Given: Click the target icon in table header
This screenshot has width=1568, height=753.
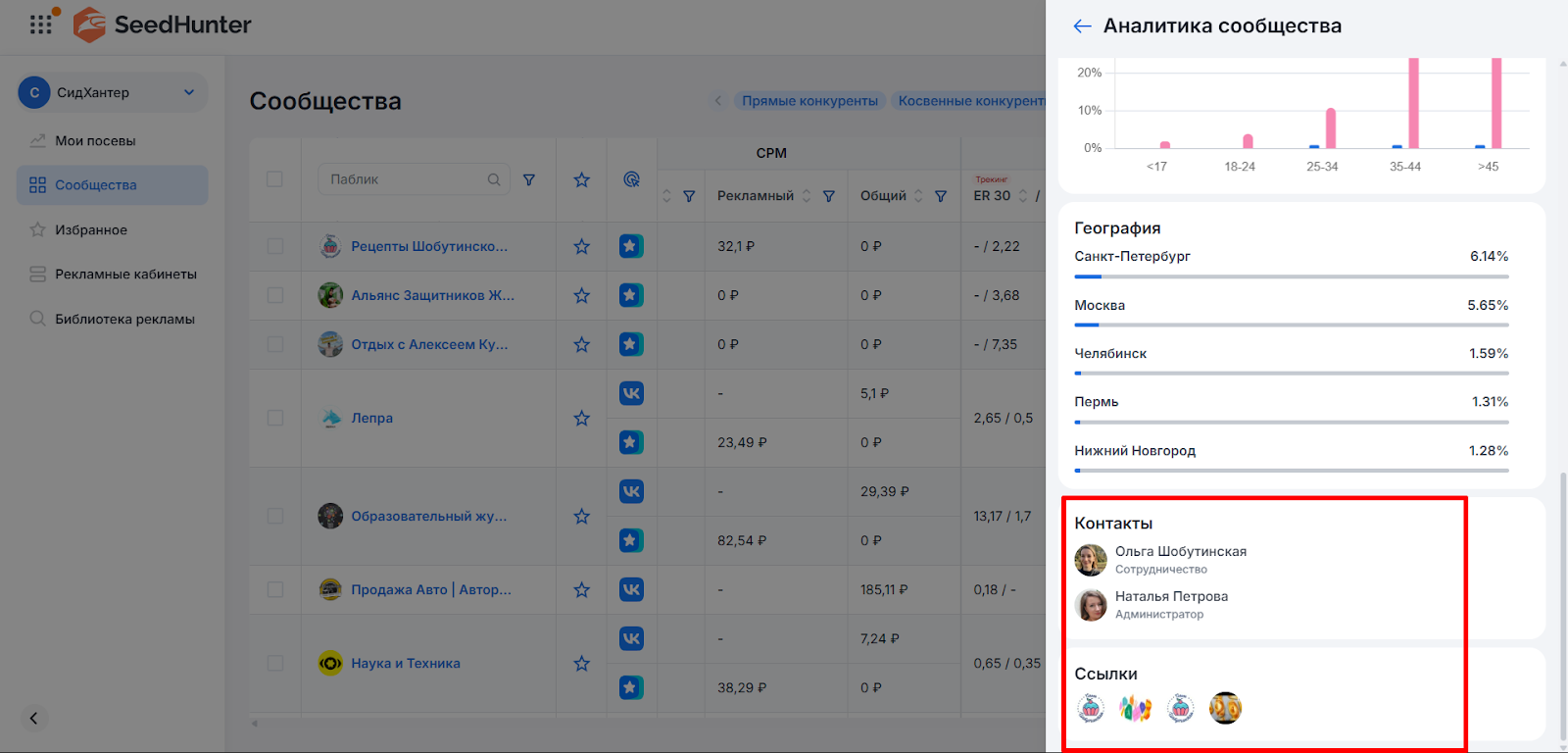Looking at the screenshot, I should coord(631,179).
